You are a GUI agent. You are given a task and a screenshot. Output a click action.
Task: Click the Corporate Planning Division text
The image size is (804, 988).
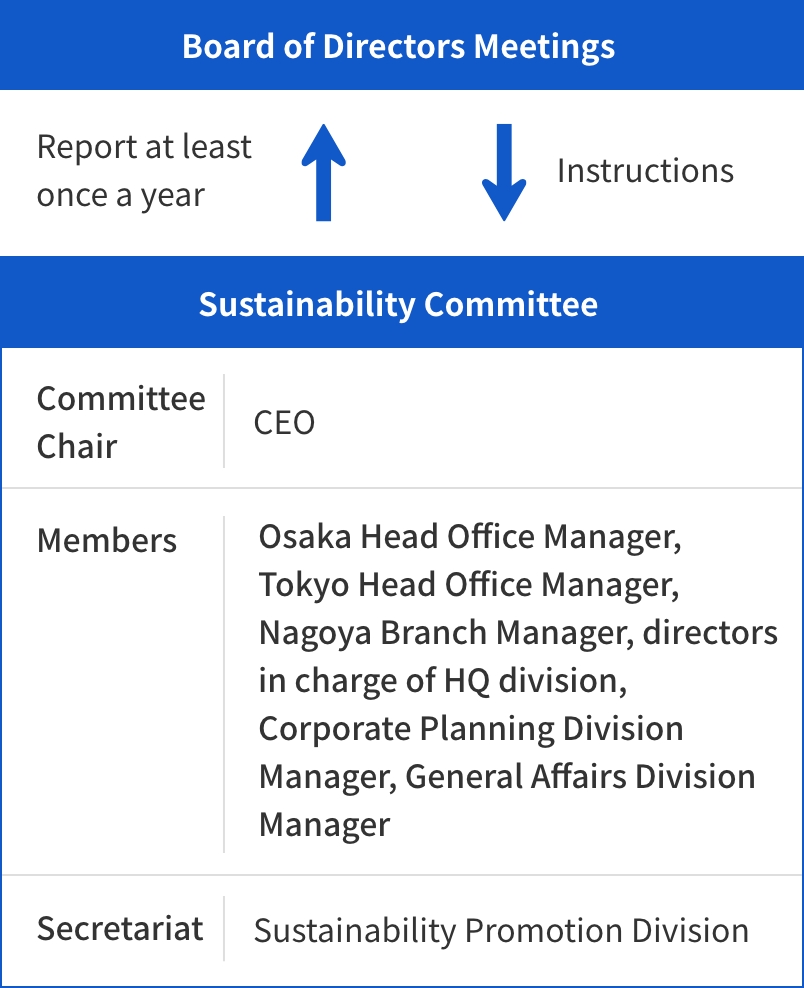pos(471,729)
